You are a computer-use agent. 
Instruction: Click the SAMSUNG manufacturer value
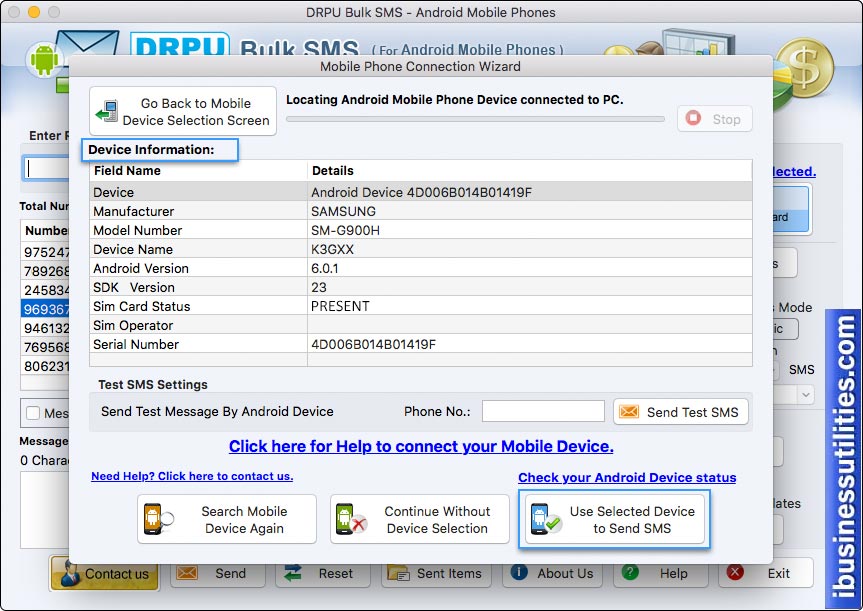343,211
